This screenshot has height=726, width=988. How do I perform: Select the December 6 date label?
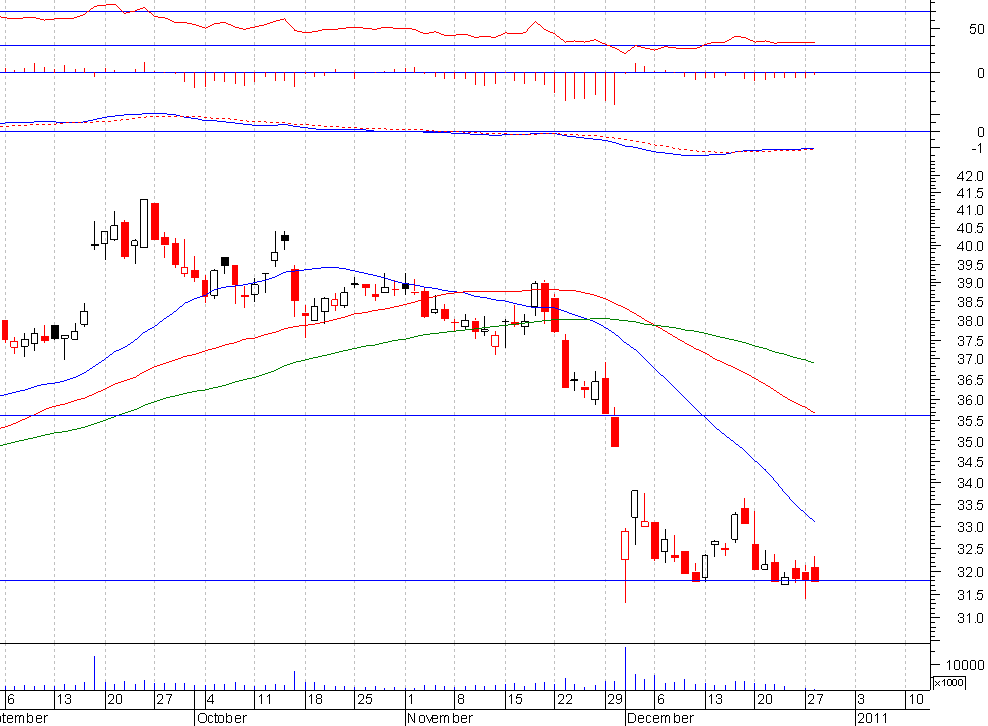tap(660, 699)
